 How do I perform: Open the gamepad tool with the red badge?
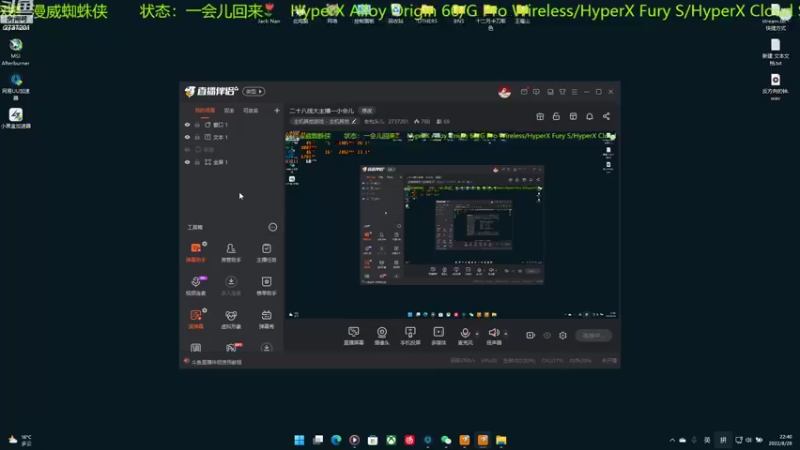[x=232, y=348]
